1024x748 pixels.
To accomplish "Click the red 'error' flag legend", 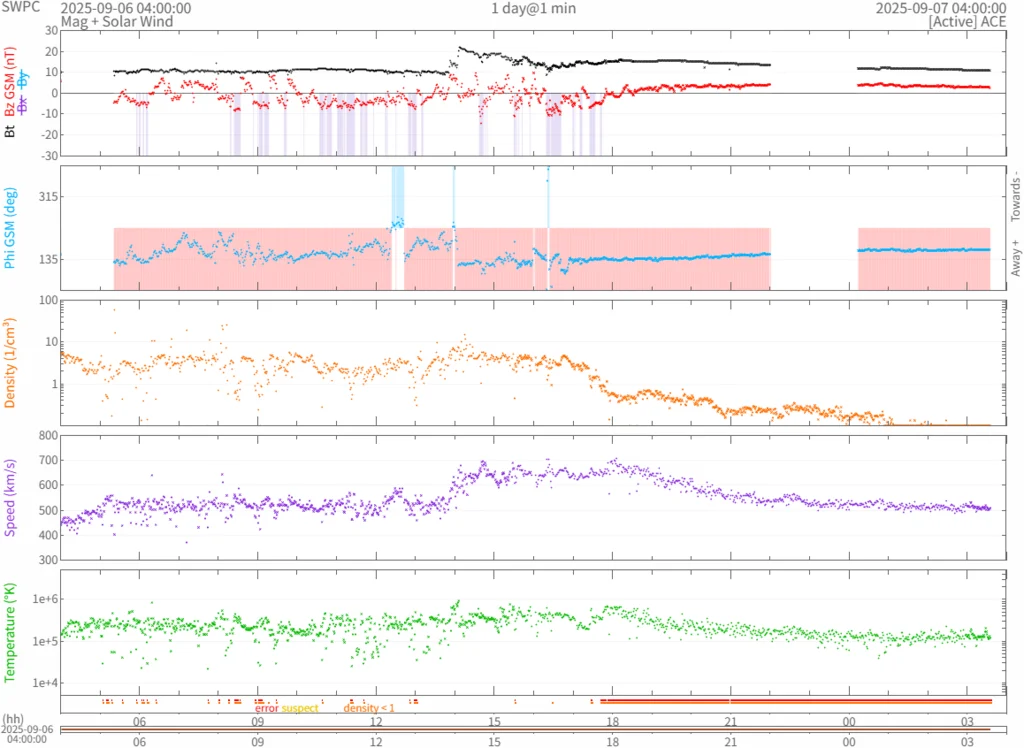I will pos(267,708).
